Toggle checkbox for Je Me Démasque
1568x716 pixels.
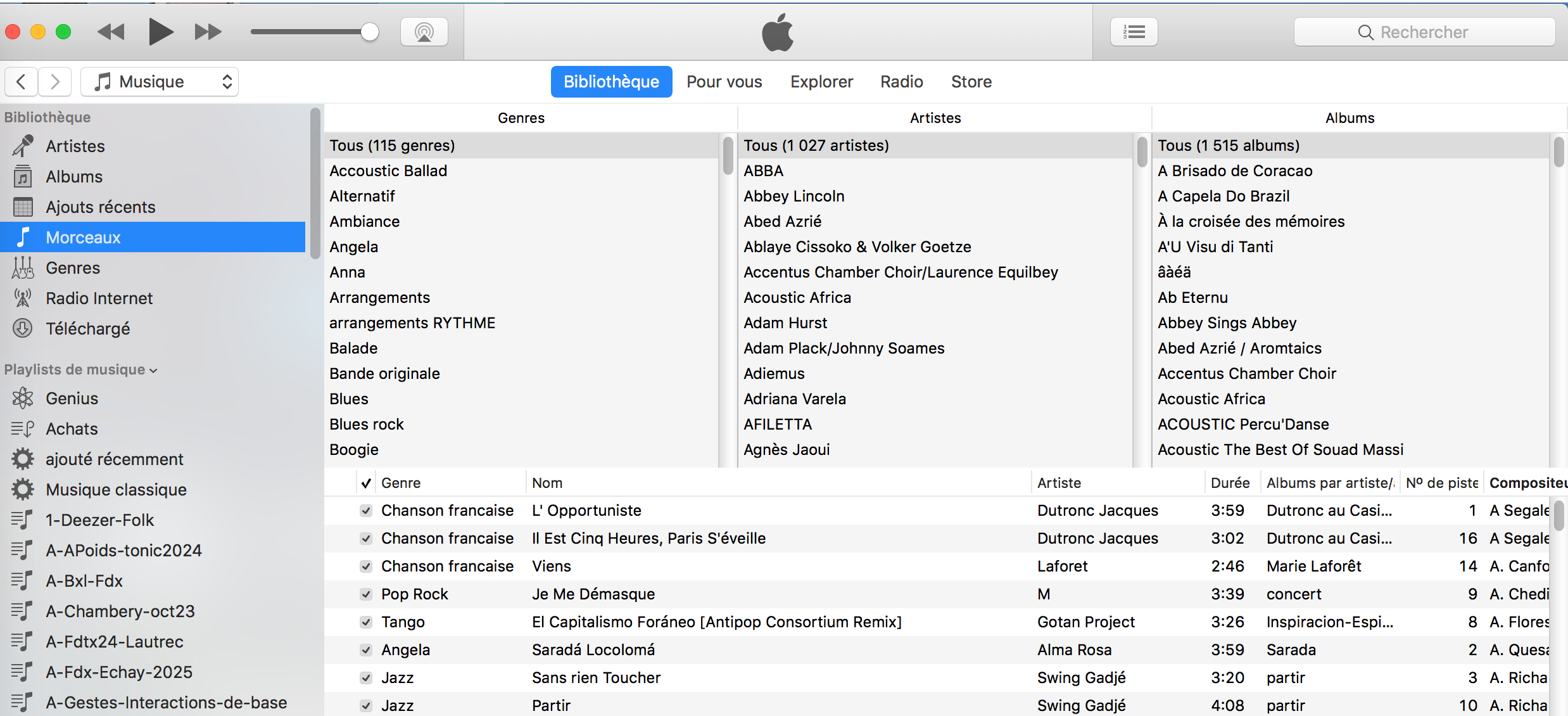pos(366,594)
